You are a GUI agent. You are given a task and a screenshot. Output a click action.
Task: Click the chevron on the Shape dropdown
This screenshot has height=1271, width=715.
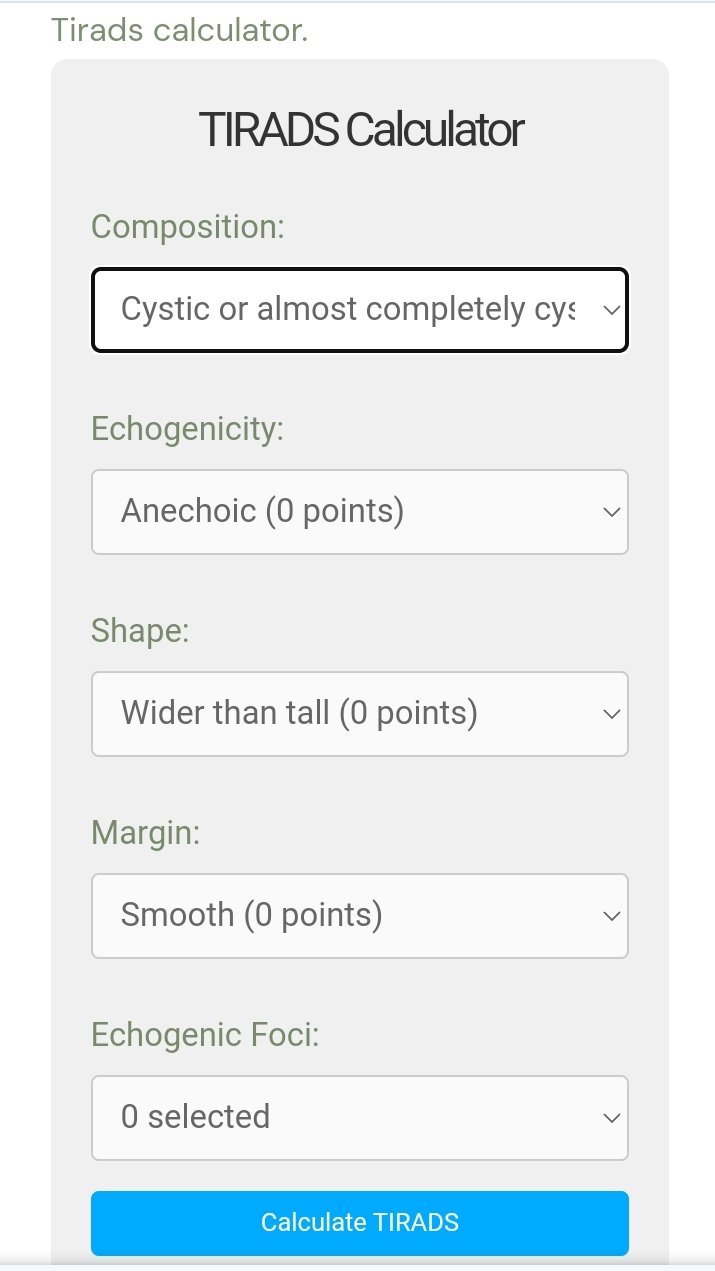(x=612, y=713)
